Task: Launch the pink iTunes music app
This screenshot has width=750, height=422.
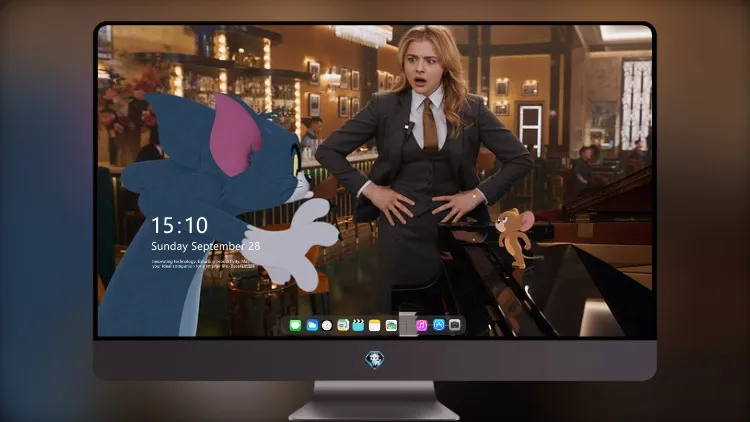Action: coord(422,326)
